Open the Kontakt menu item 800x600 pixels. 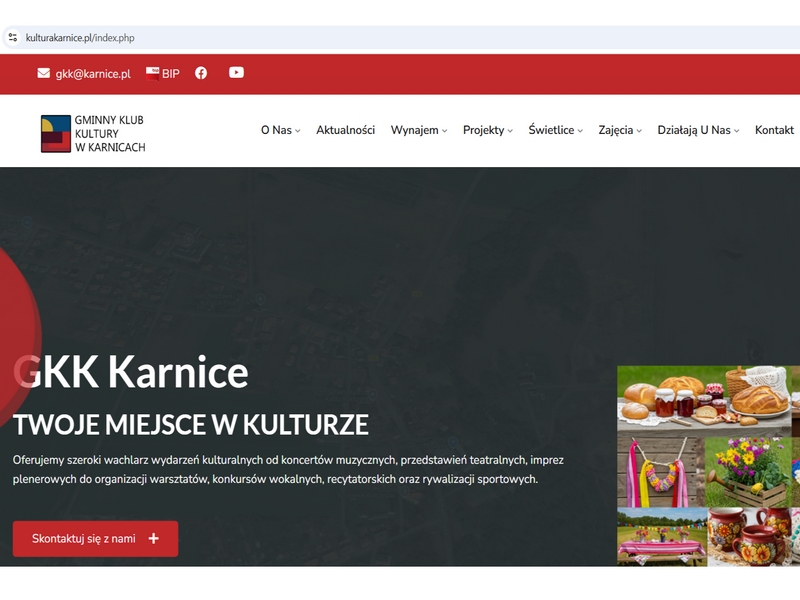774,130
